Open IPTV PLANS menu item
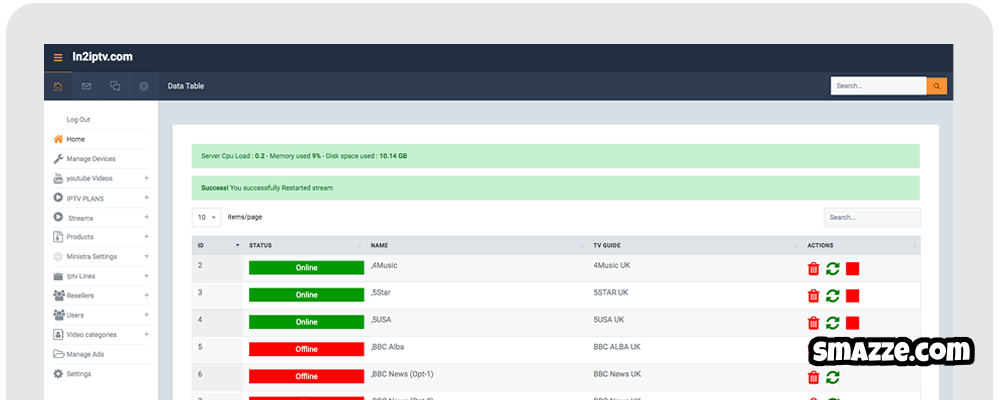The image size is (1000, 400). point(85,198)
